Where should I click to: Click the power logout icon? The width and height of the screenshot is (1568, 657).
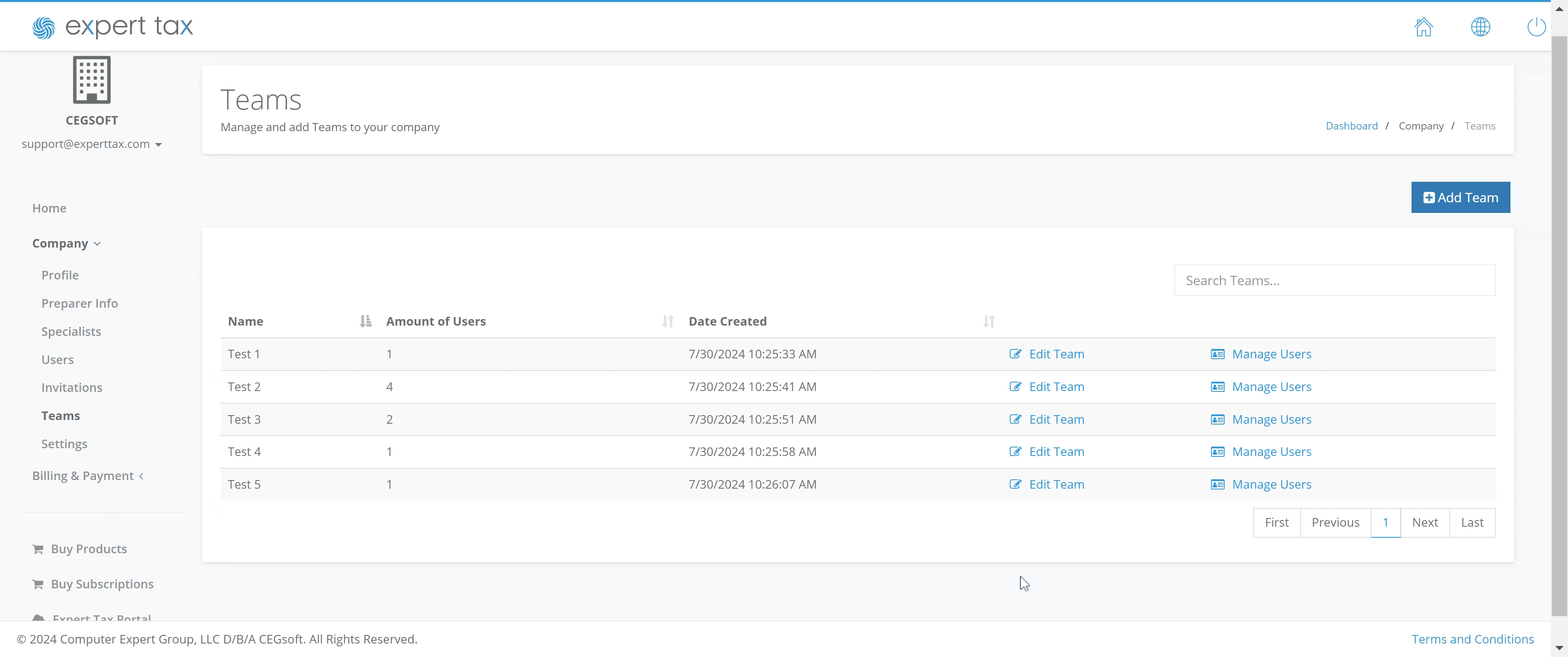point(1536,27)
